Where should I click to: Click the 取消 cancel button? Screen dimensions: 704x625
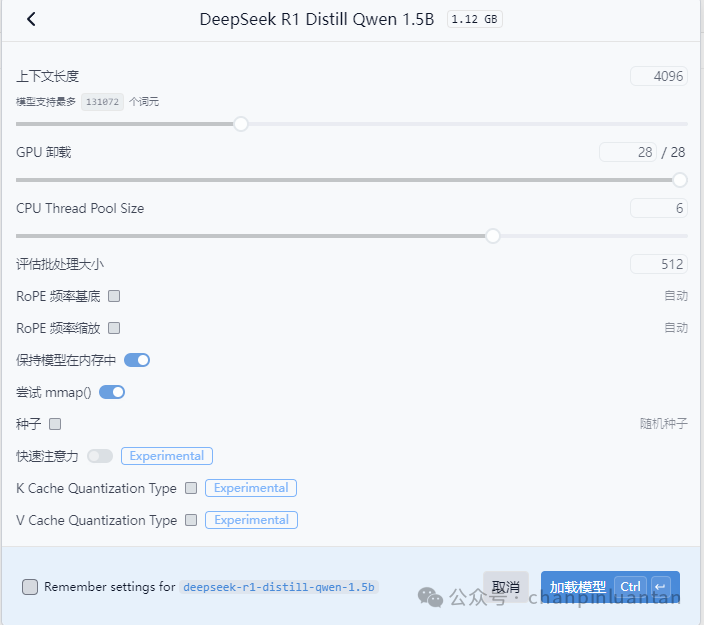pyautogui.click(x=506, y=587)
